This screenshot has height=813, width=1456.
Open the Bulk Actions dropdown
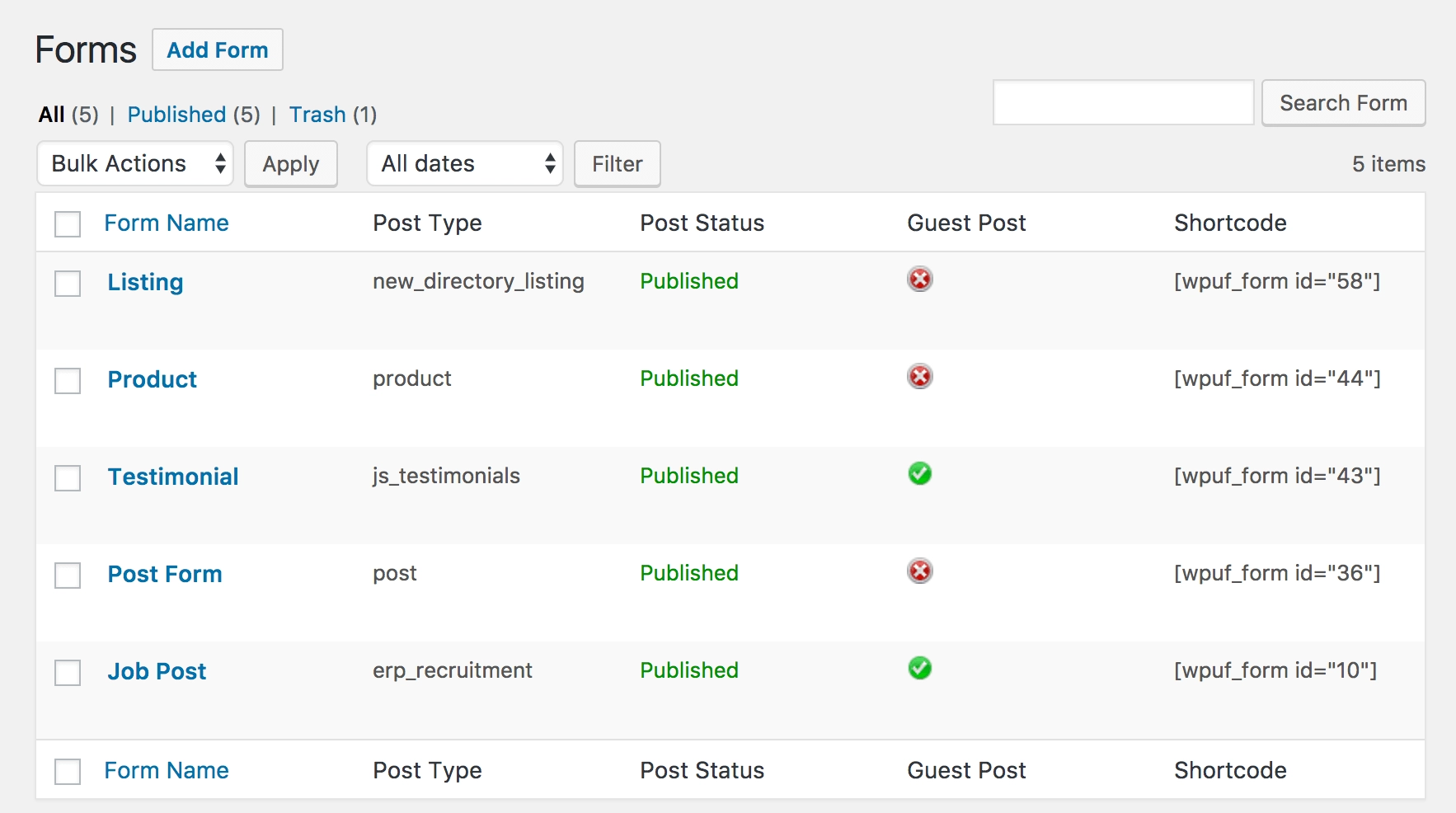tap(135, 163)
